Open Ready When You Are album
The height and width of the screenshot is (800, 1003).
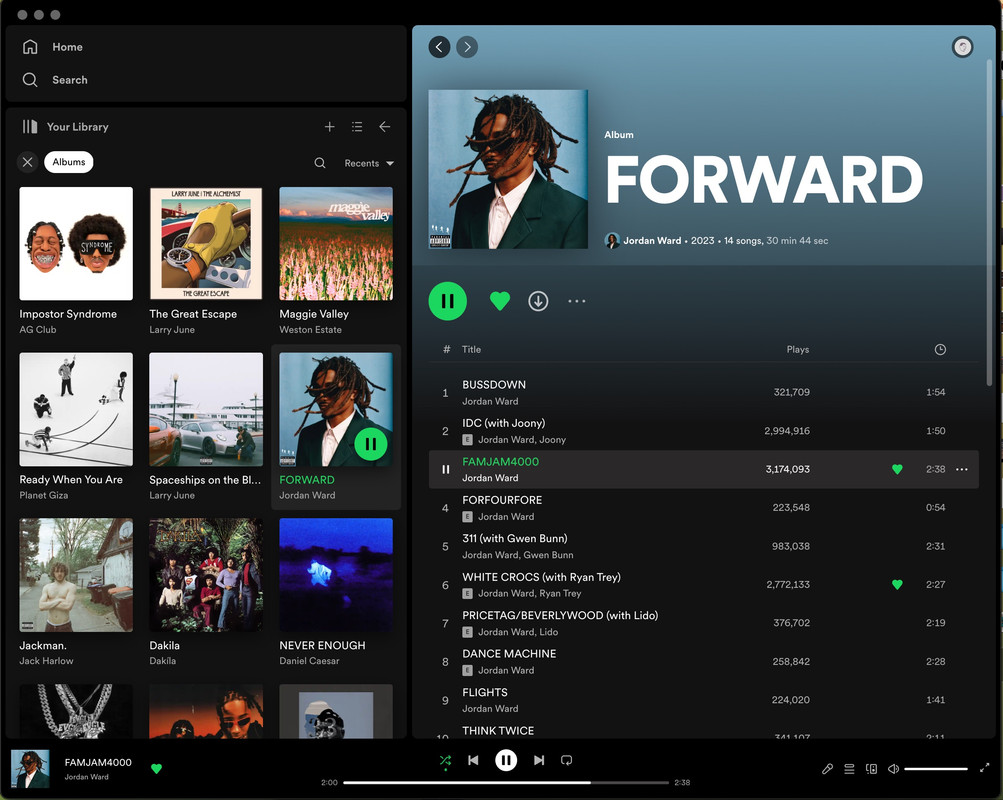click(76, 427)
